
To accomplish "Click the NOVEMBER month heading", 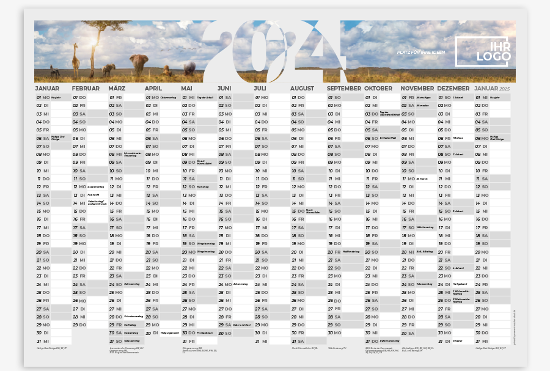I will click(417, 88).
